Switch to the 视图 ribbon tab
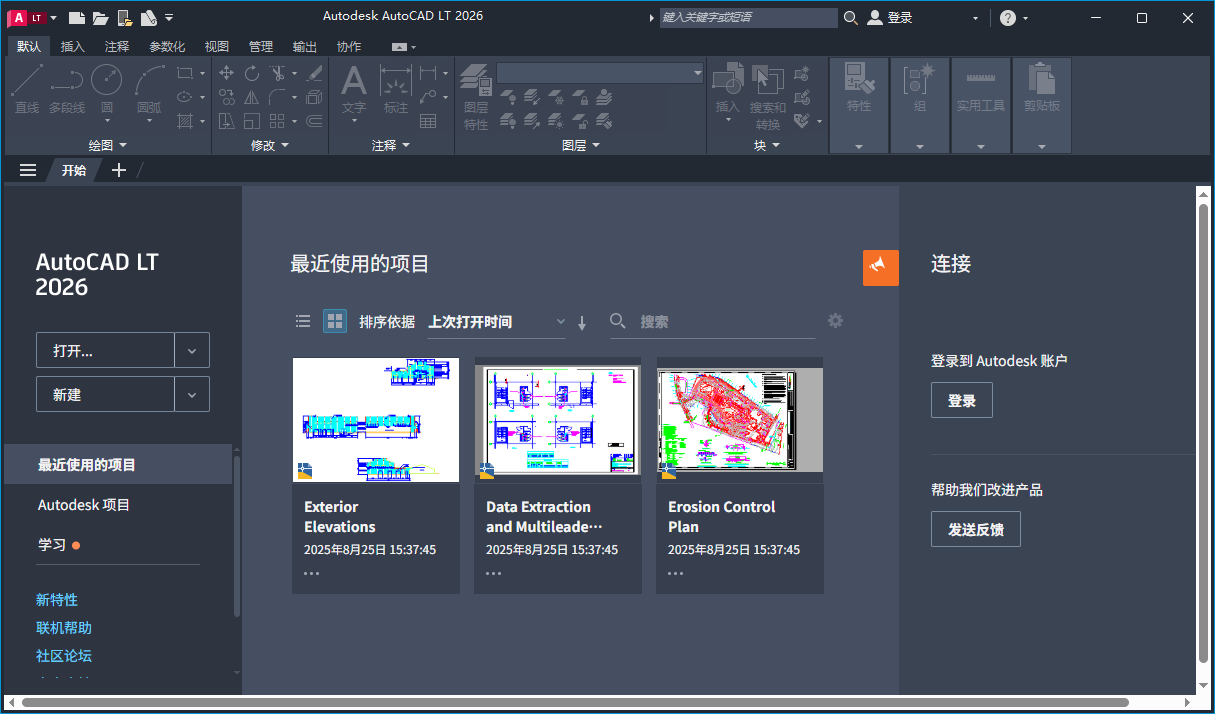 [217, 46]
